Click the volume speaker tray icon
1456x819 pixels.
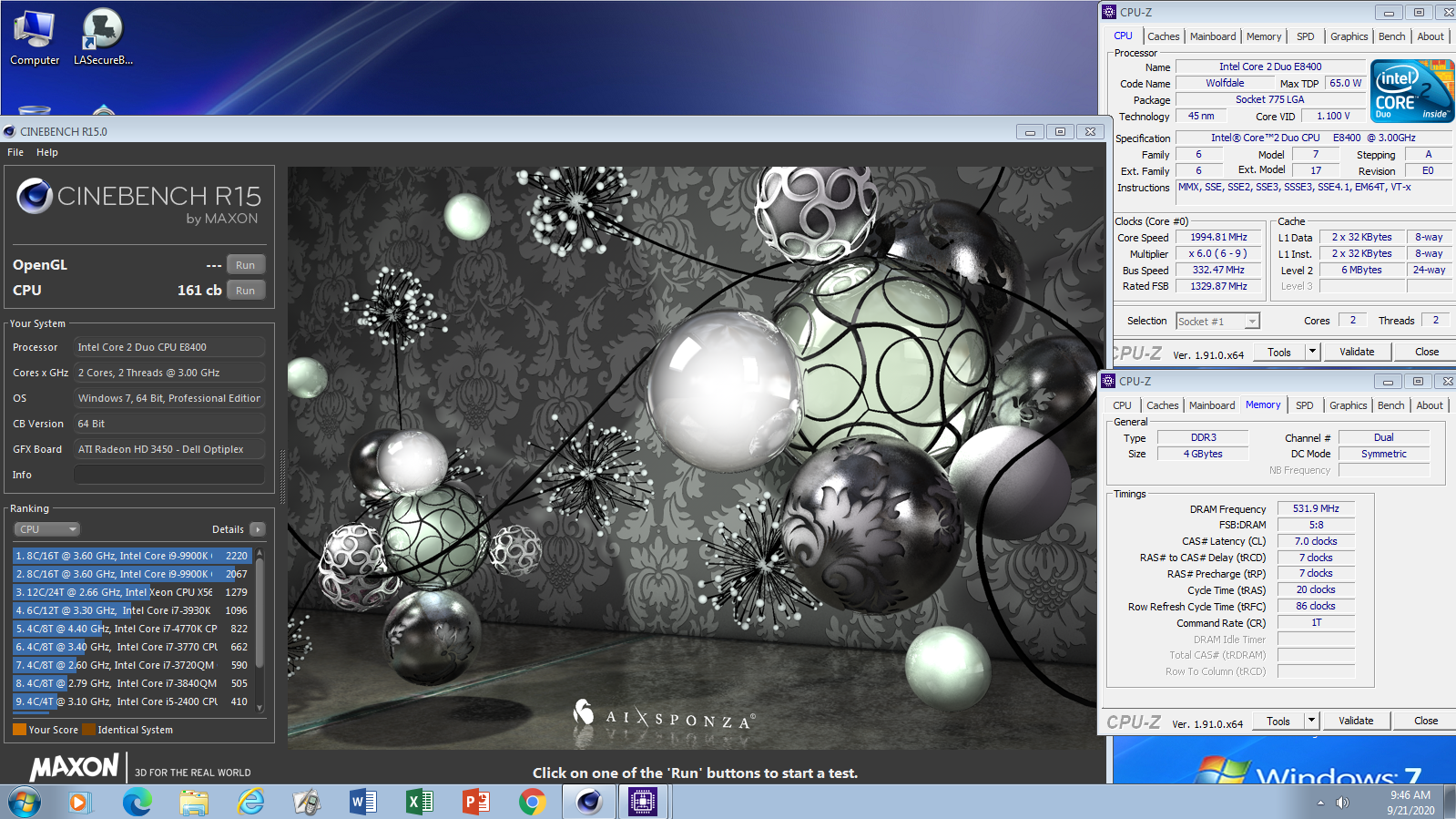tap(1342, 803)
